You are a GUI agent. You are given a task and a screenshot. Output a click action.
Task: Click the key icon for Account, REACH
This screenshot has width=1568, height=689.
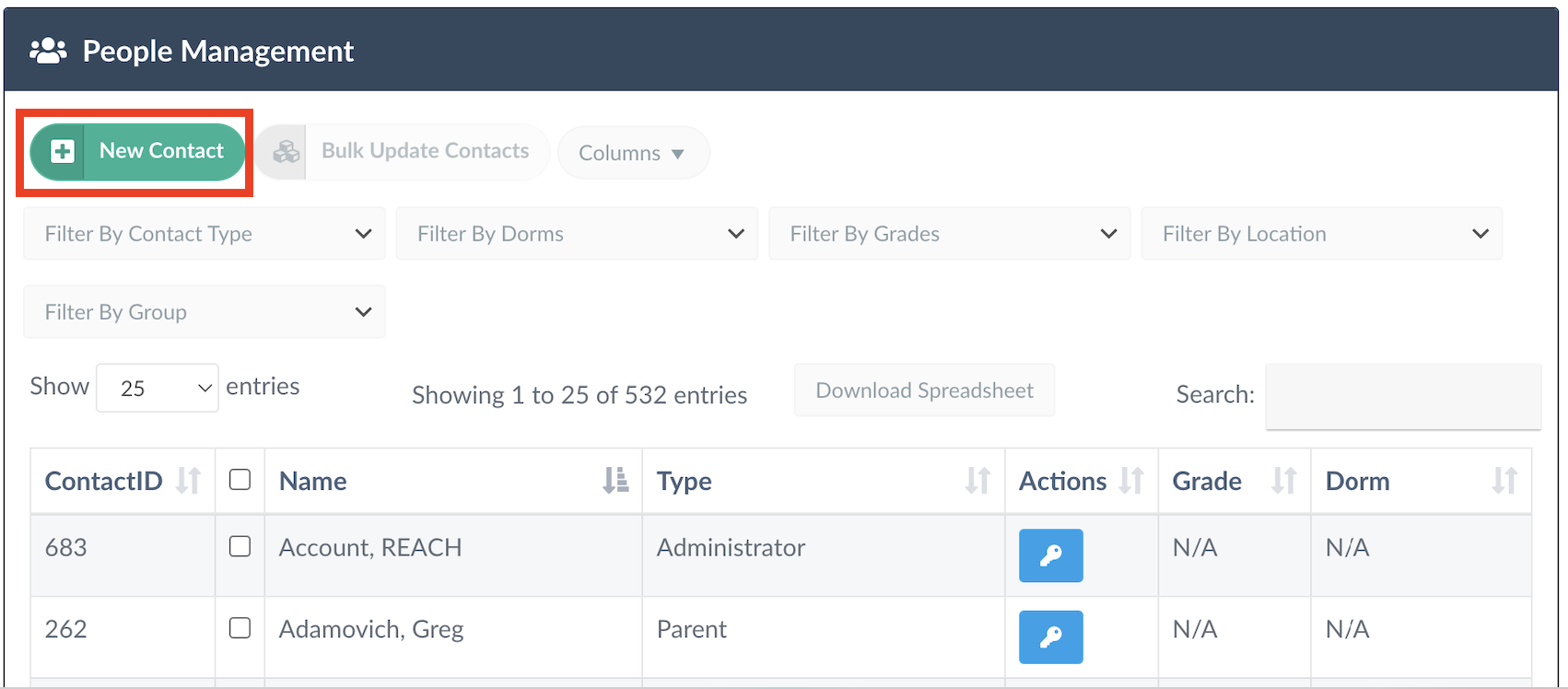(x=1050, y=555)
